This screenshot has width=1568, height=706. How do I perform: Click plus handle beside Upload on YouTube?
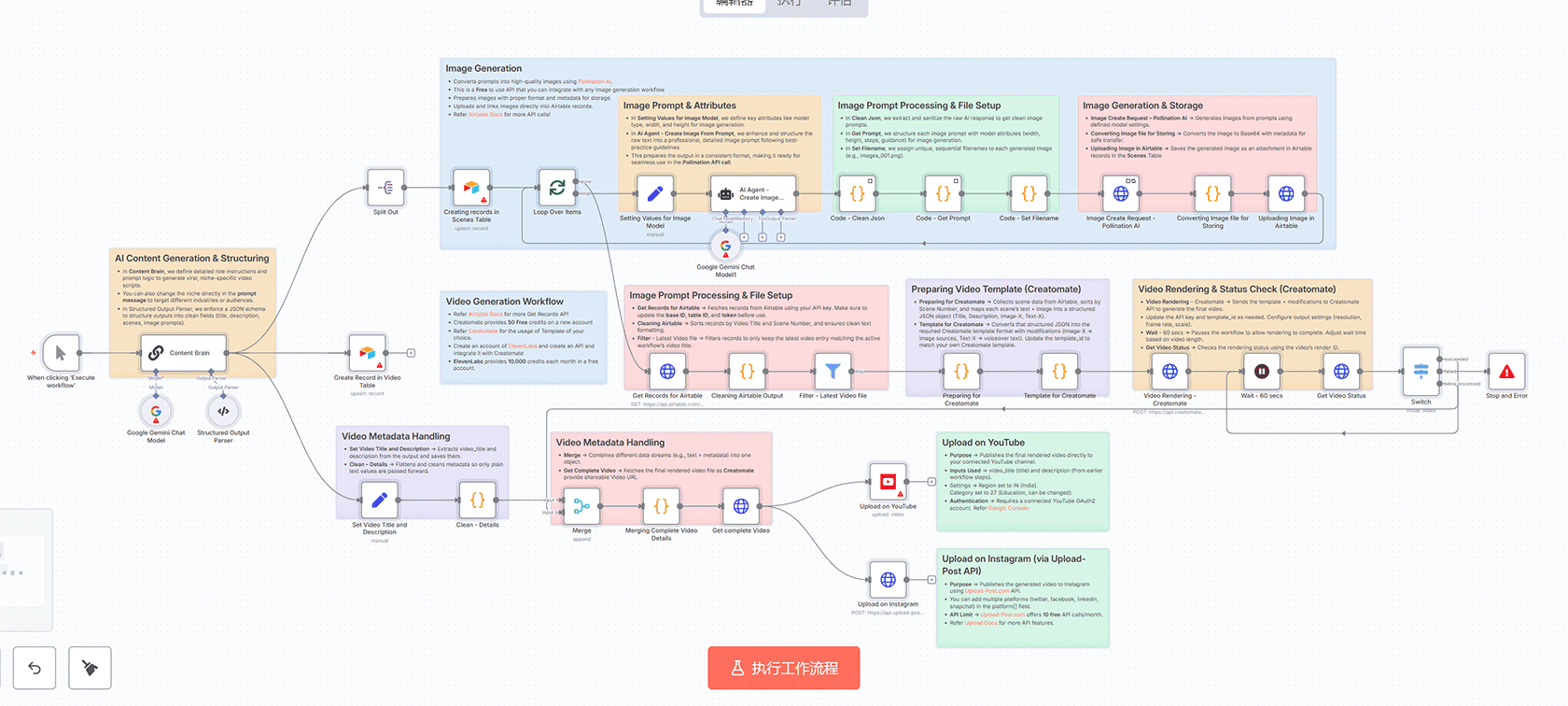pyautogui.click(x=931, y=482)
